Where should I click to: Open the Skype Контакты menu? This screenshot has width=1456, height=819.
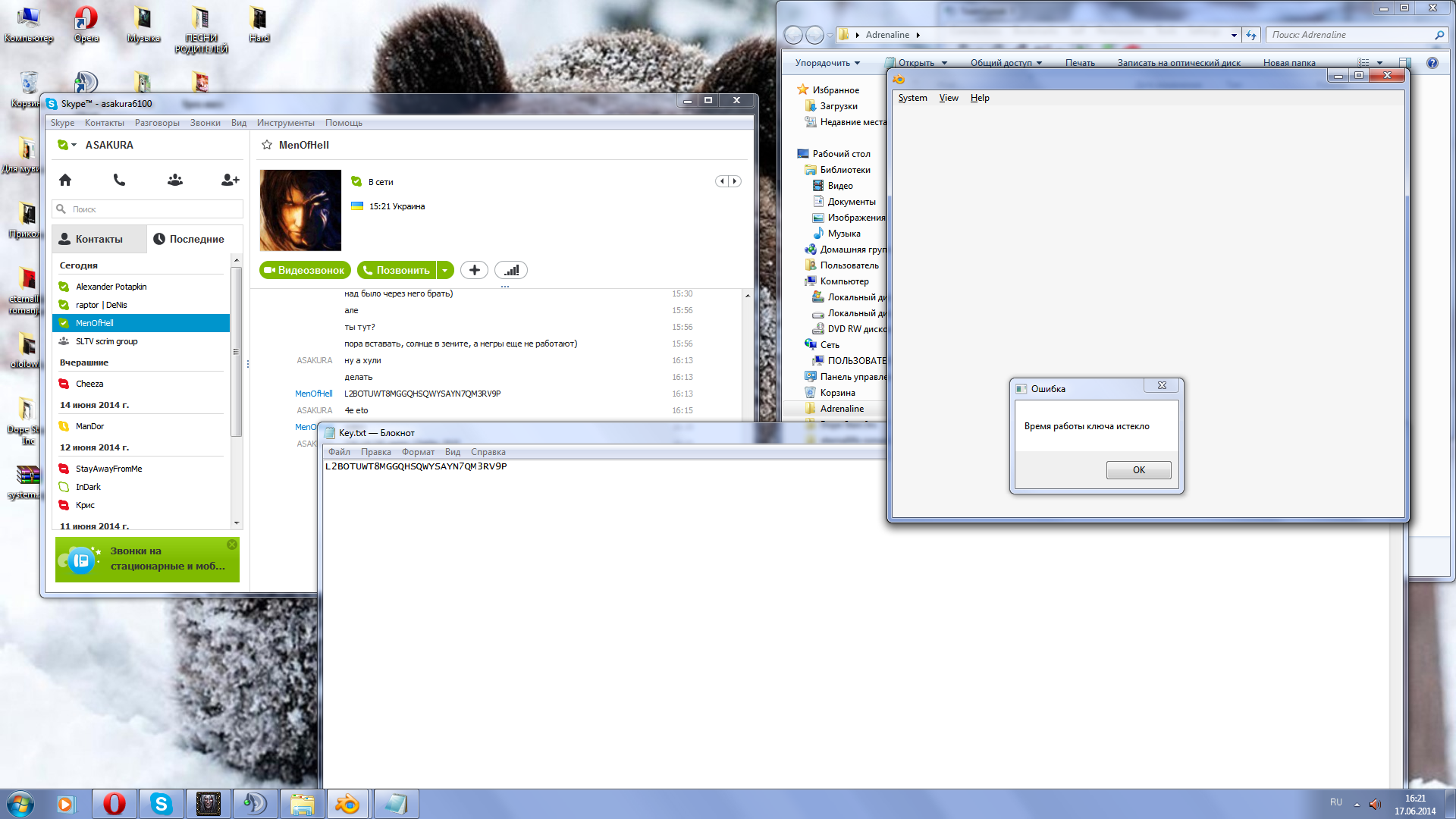104,123
